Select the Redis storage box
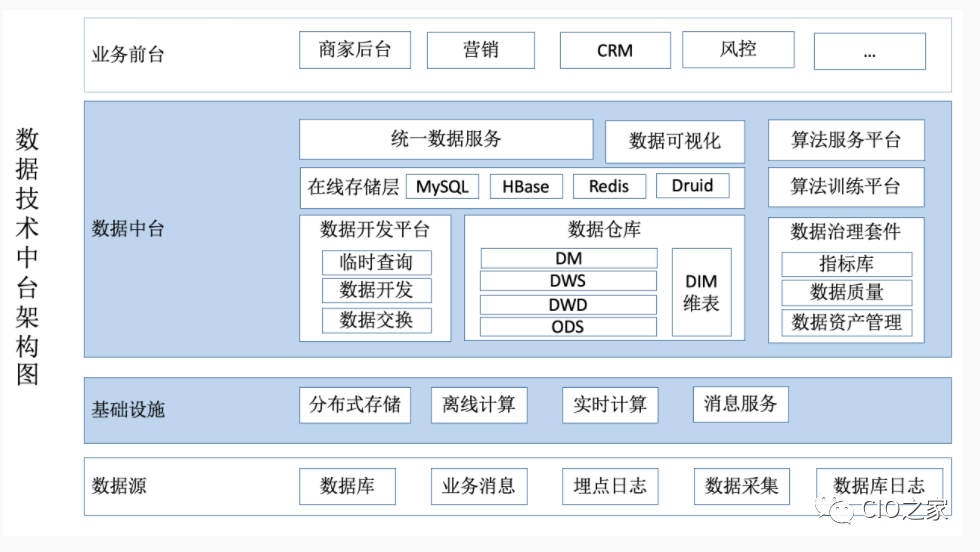 click(609, 187)
